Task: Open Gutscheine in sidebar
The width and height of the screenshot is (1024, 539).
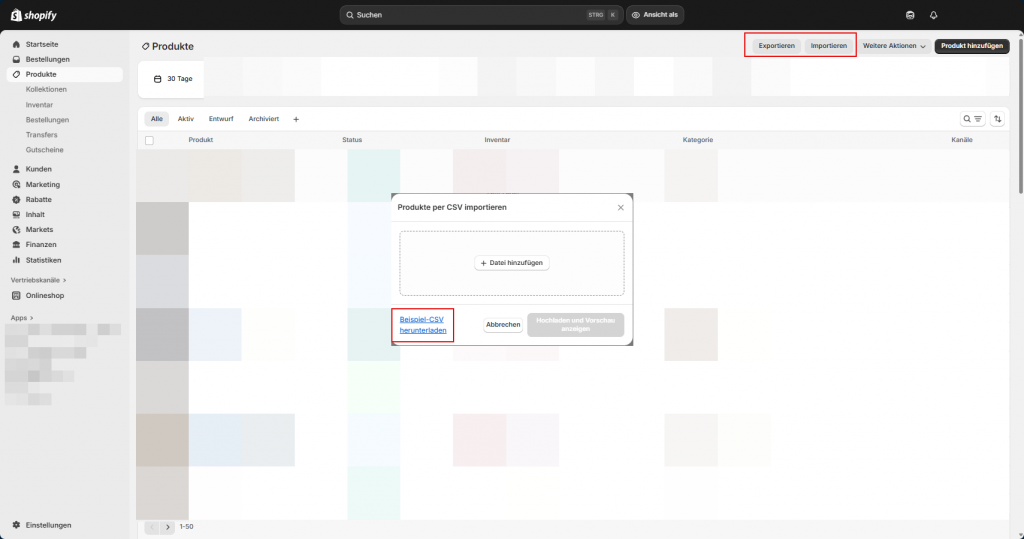Action: click(44, 150)
